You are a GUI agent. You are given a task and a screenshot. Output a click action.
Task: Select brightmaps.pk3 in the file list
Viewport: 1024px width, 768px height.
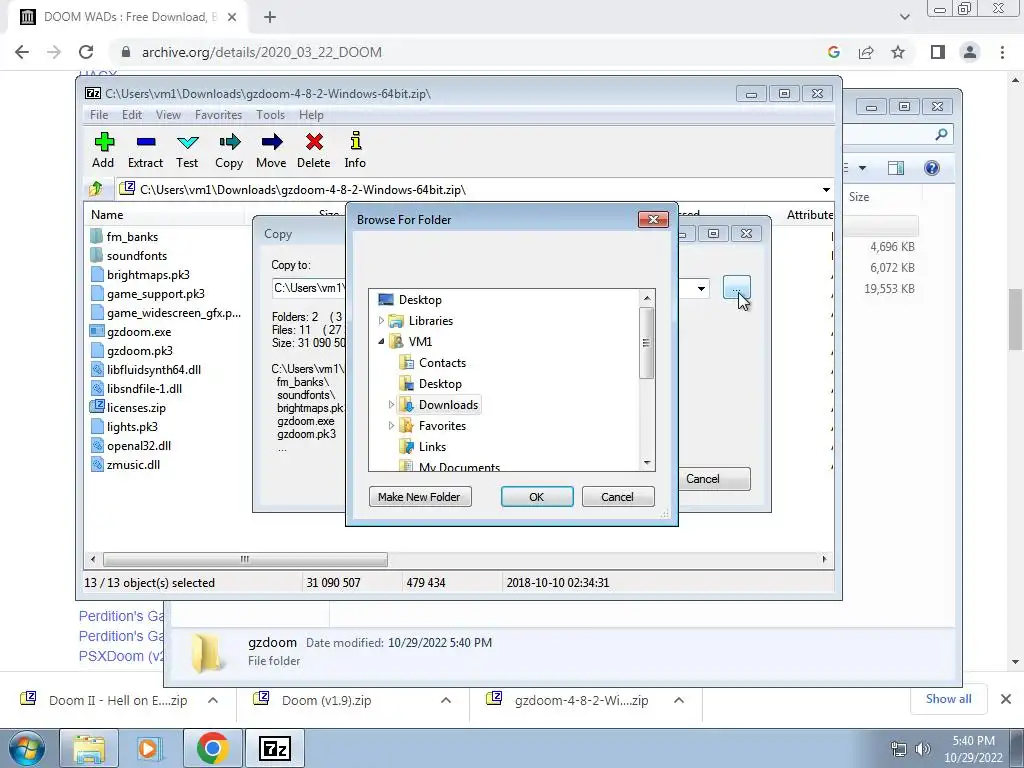pos(148,275)
